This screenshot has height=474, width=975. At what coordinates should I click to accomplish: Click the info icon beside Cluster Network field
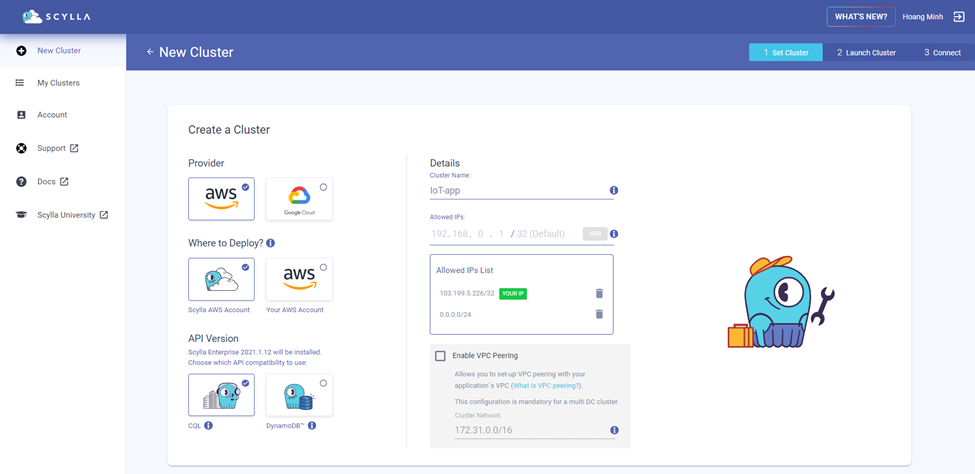click(614, 430)
